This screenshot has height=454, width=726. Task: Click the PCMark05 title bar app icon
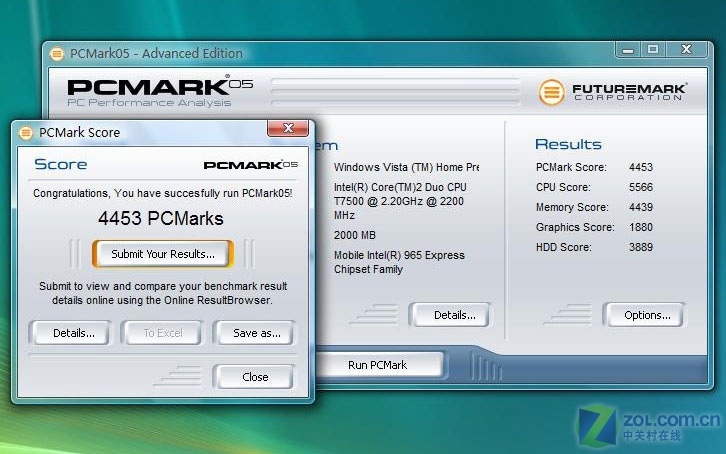(56, 54)
